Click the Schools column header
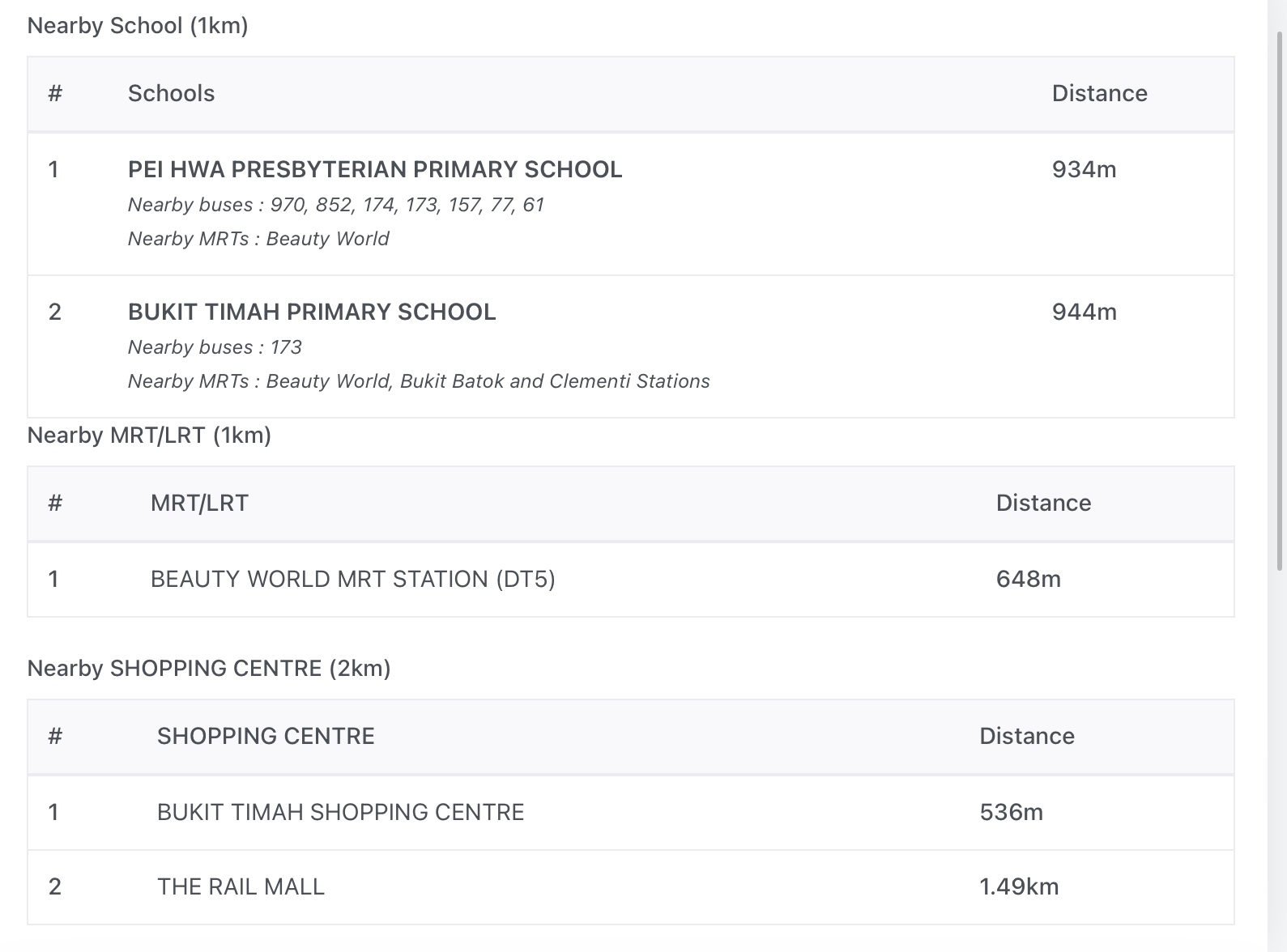 [171, 93]
